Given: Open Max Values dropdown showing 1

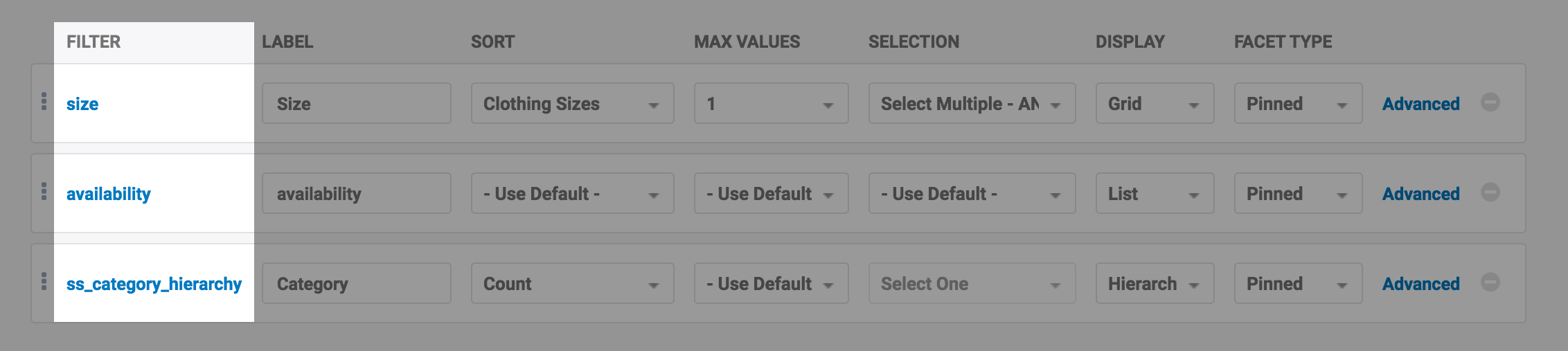Looking at the screenshot, I should [770, 104].
